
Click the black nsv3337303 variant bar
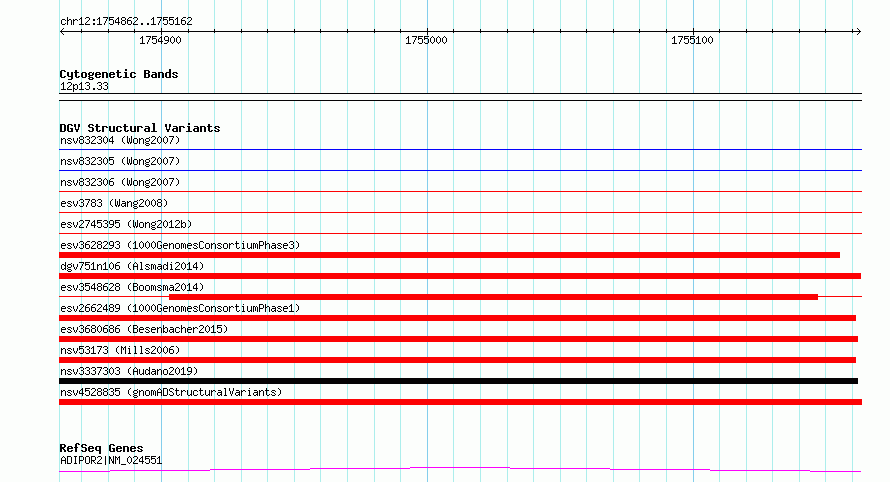pyautogui.click(x=458, y=381)
